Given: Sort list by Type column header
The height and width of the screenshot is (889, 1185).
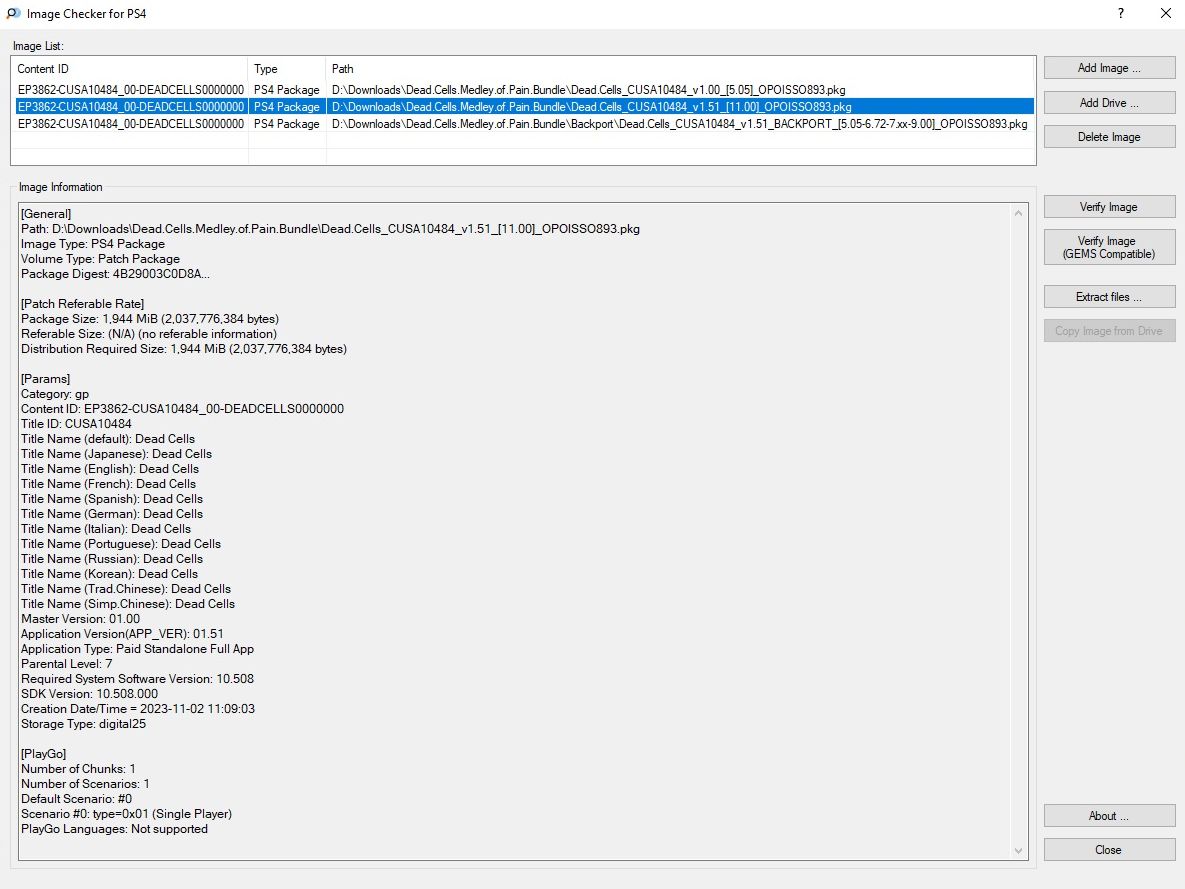Looking at the screenshot, I should [287, 69].
